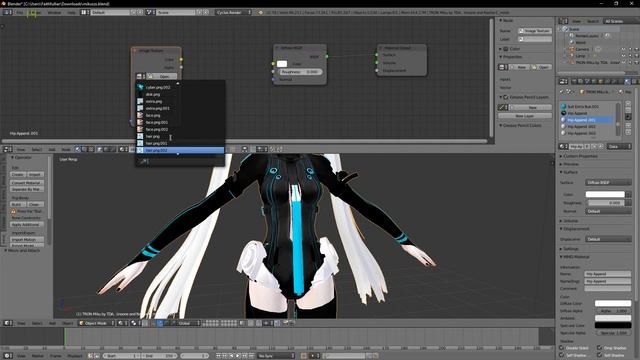Click 3D view editor type icon
Image resolution: width=640 pixels, height=360 pixels.
coord(8,323)
